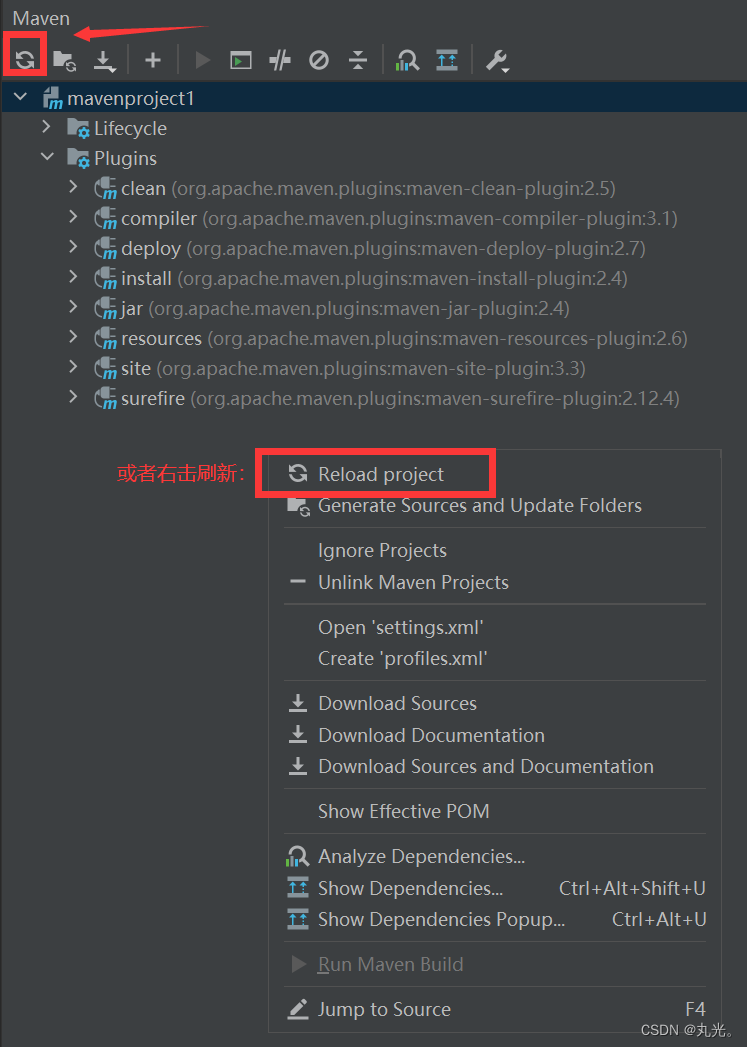Choose Create 'profiles.xml' menu entry

coord(495,658)
